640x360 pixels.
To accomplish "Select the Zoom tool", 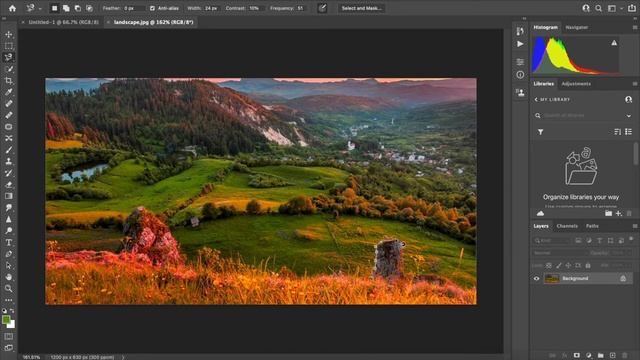I will click(x=9, y=289).
